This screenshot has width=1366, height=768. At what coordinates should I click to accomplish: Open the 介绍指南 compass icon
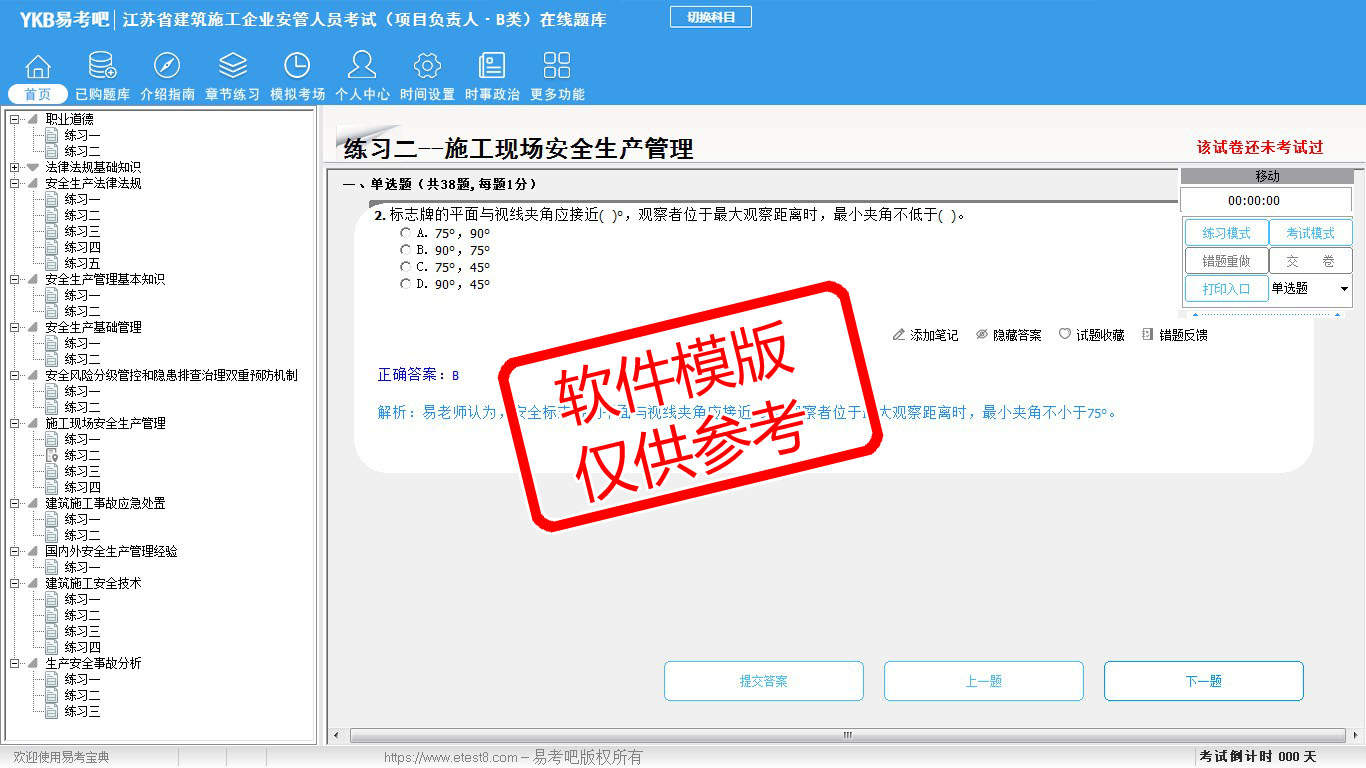point(167,67)
